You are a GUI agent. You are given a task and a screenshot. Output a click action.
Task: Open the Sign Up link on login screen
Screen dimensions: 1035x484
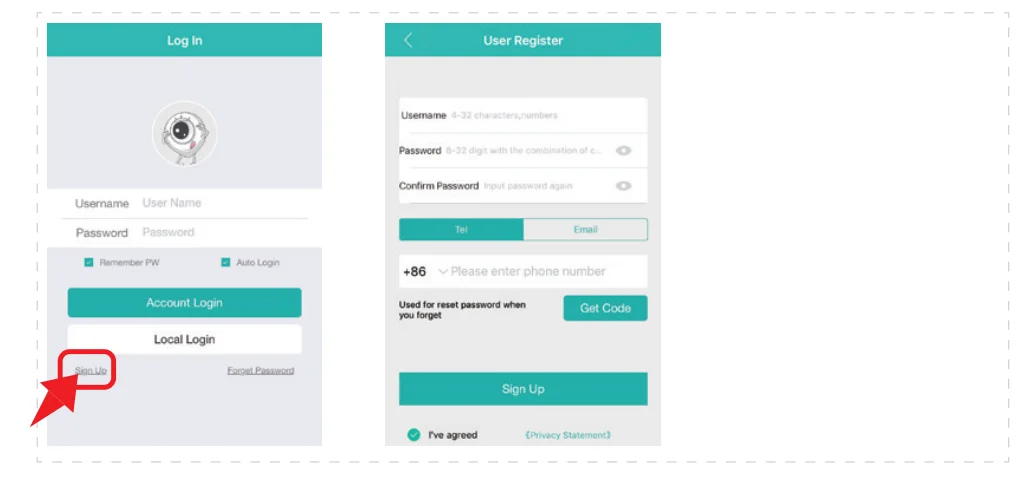coord(90,370)
